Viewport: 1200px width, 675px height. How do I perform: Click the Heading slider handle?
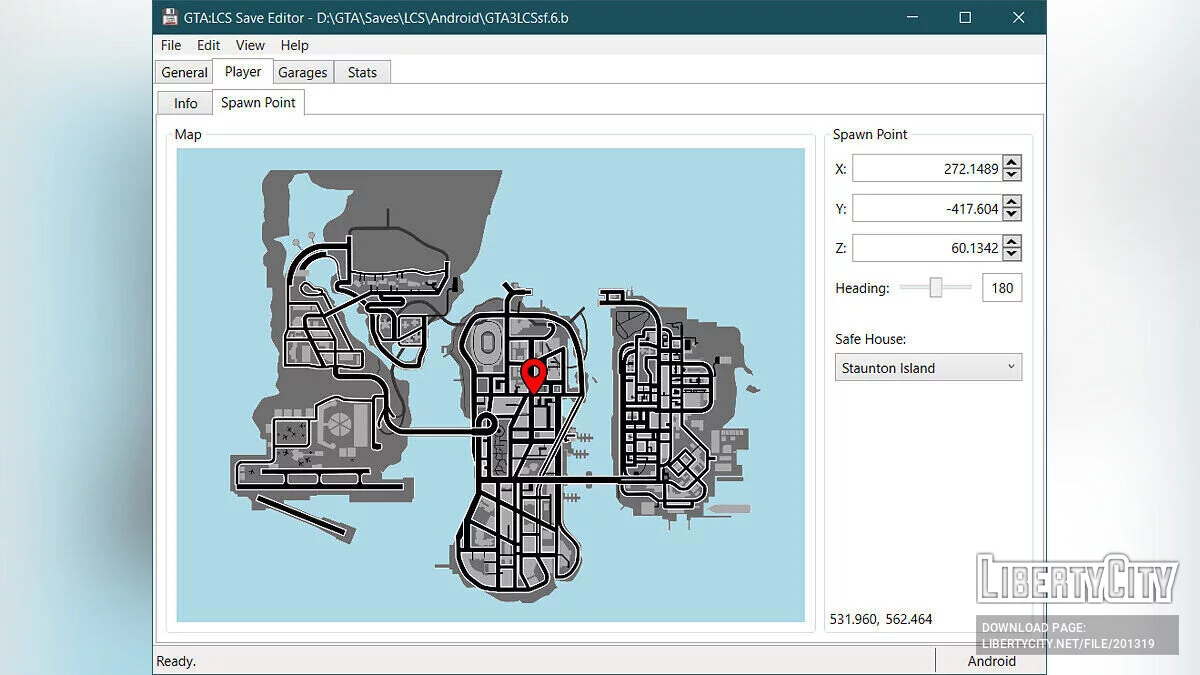click(x=936, y=288)
